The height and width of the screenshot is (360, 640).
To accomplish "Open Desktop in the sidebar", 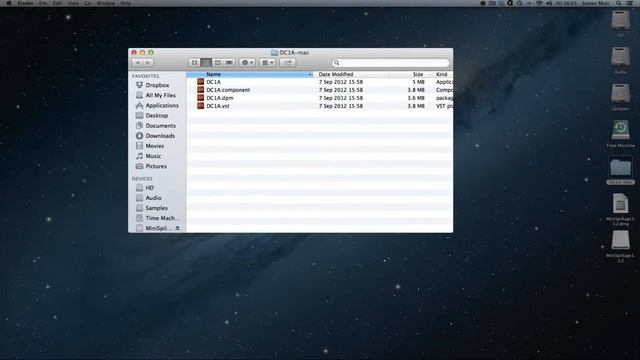I will point(156,116).
